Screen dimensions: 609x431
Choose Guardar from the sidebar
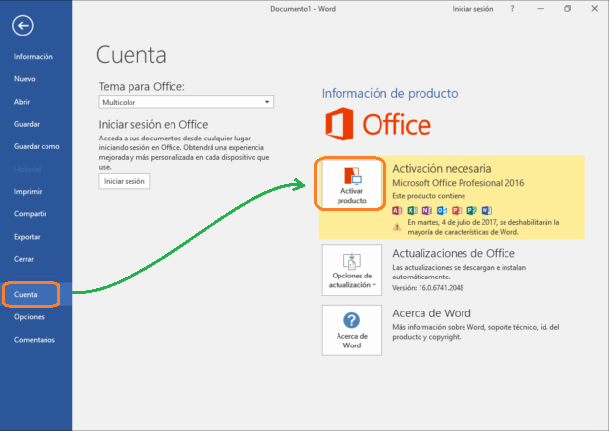pyautogui.click(x=27, y=124)
